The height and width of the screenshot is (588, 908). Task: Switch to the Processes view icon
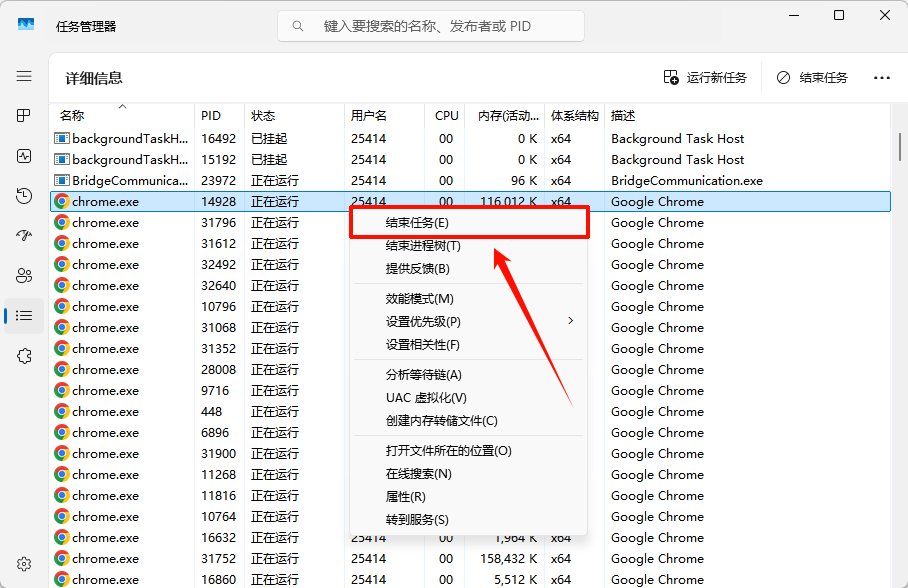23,115
